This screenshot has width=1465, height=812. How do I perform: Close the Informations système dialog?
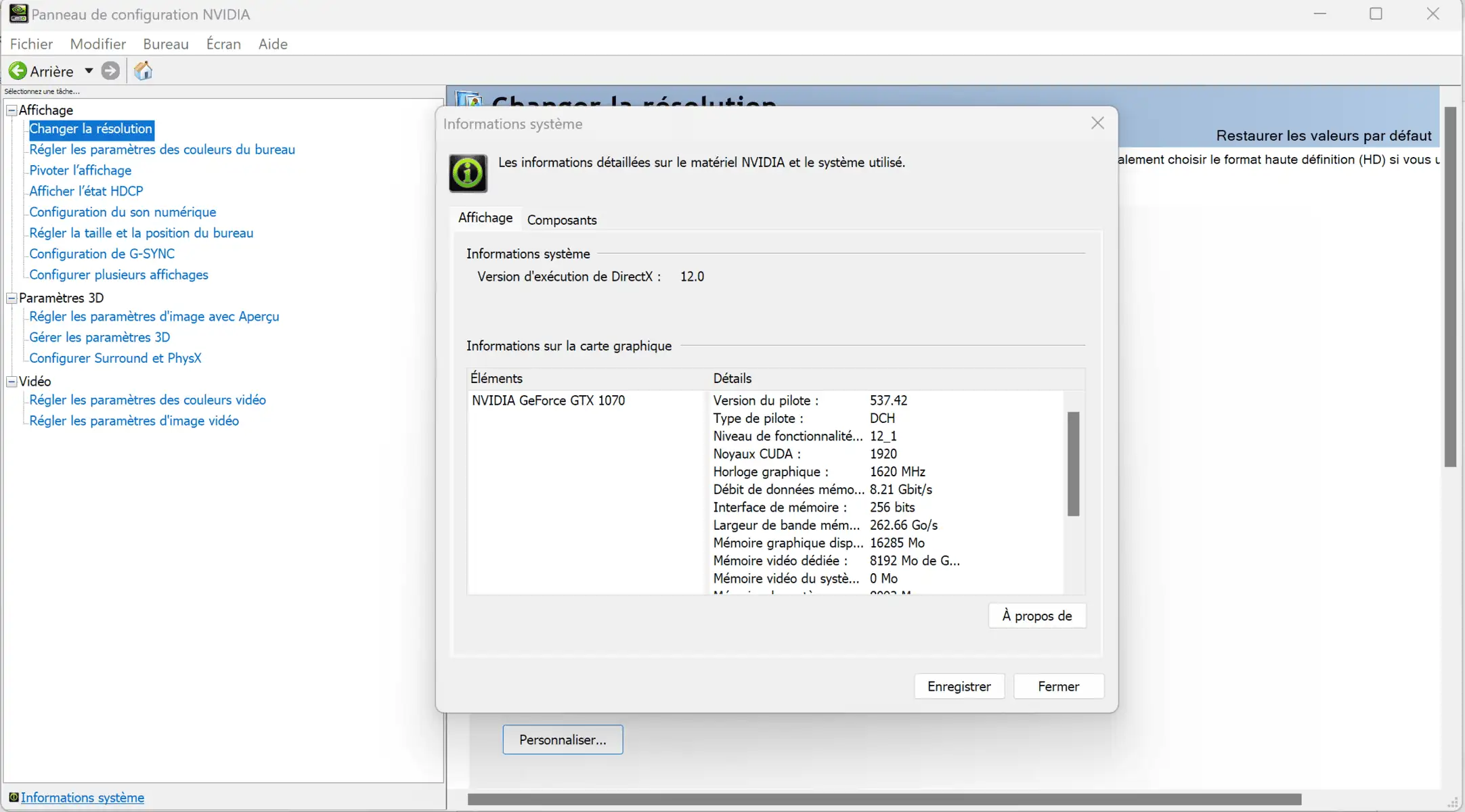[x=1097, y=123]
